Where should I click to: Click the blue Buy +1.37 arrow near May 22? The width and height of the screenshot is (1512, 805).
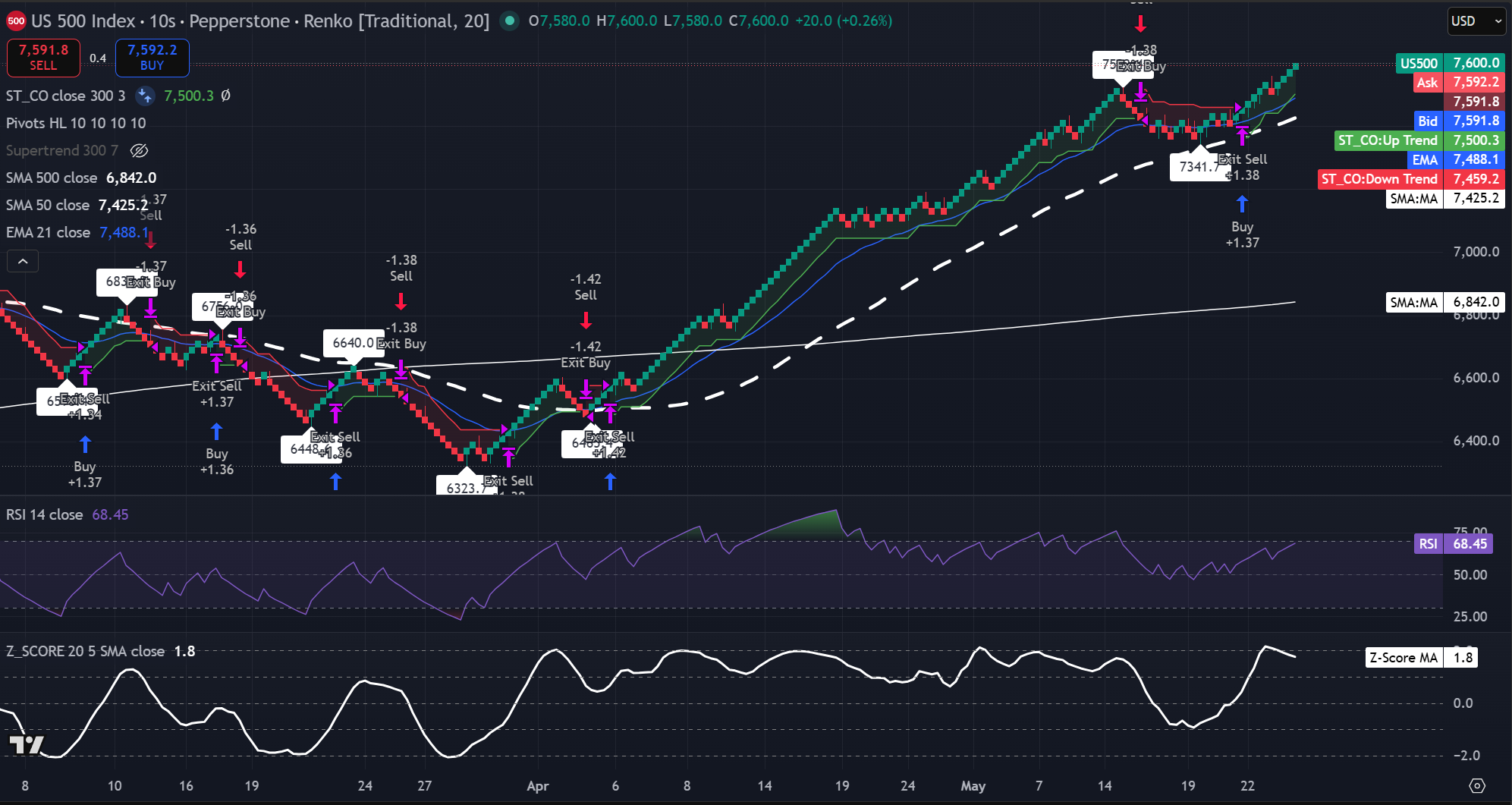1242,204
